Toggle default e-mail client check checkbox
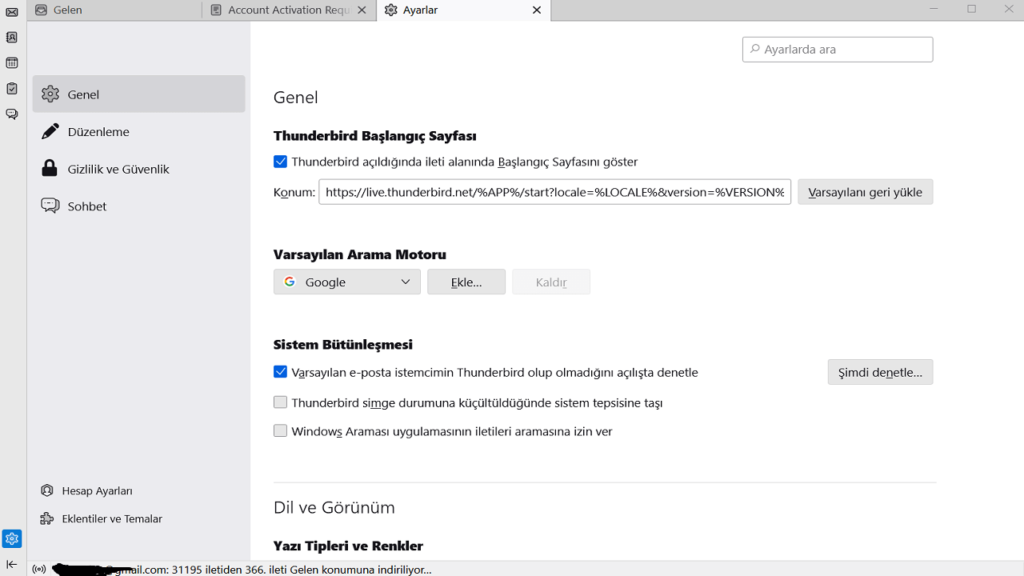 (x=280, y=372)
